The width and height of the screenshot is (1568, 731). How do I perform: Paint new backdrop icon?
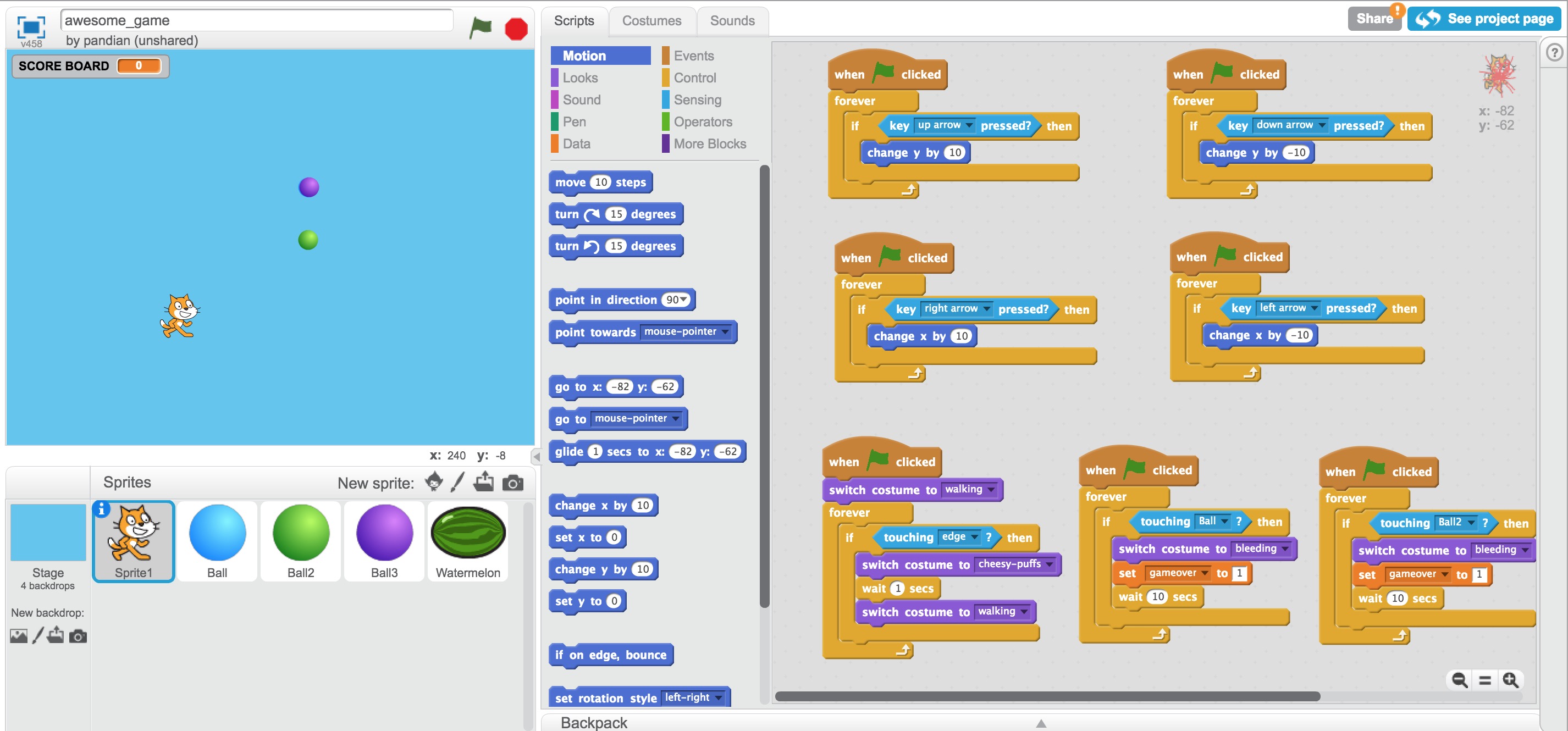(x=38, y=635)
